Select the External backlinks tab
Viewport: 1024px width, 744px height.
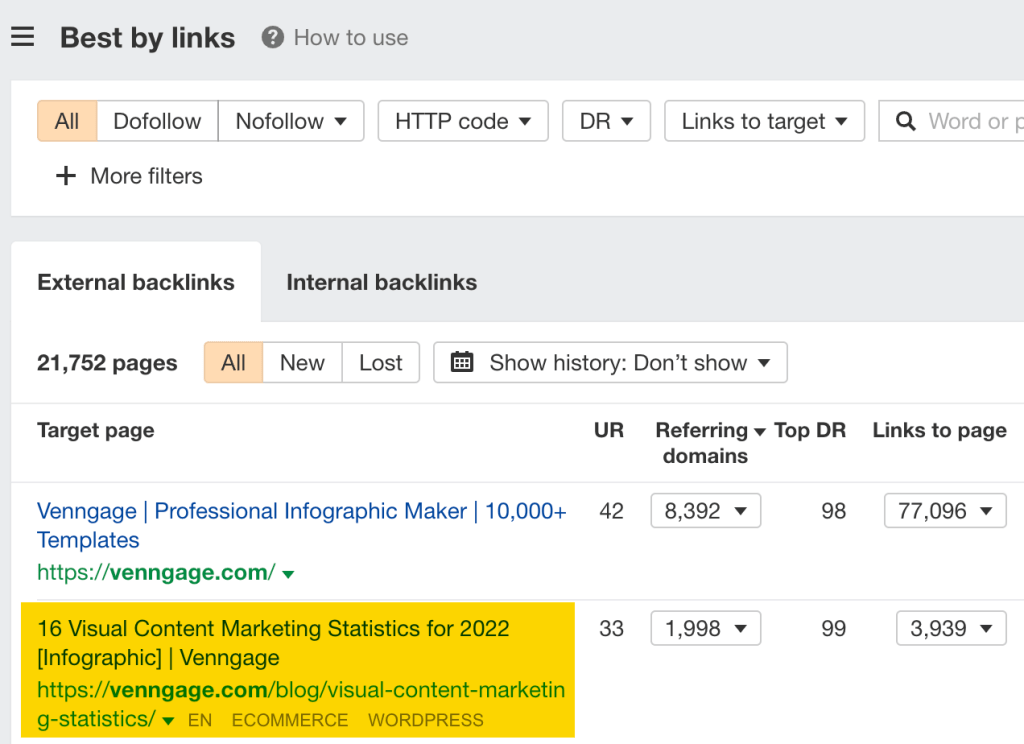[x=135, y=282]
